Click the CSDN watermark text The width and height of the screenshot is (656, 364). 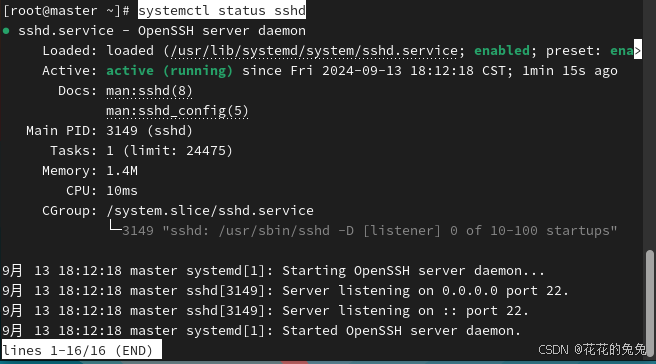click(x=592, y=349)
